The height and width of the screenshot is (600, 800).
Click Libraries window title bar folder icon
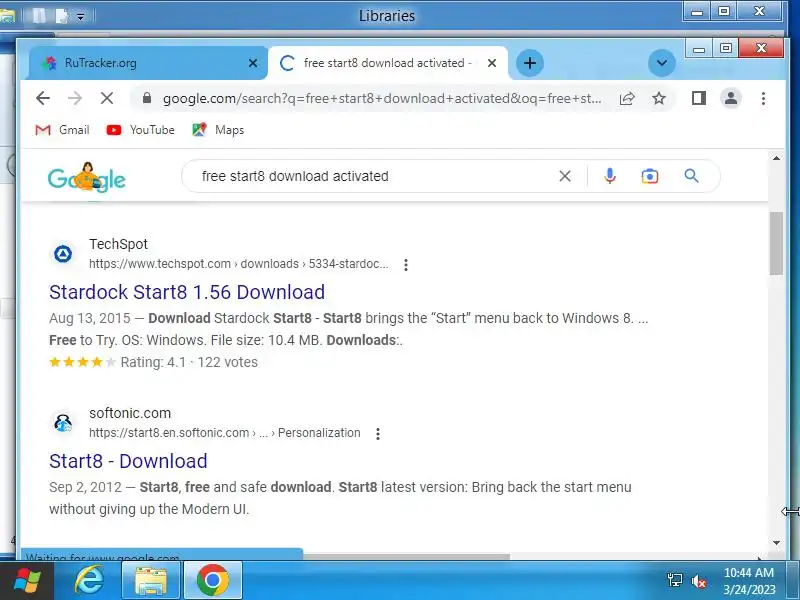click(x=7, y=16)
